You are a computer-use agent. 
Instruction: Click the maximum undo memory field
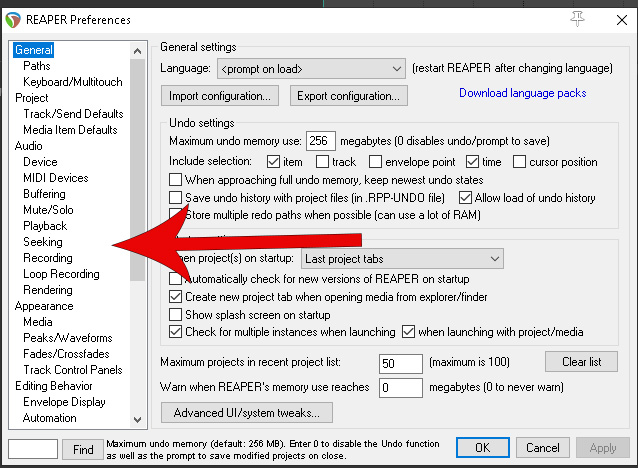click(321, 141)
